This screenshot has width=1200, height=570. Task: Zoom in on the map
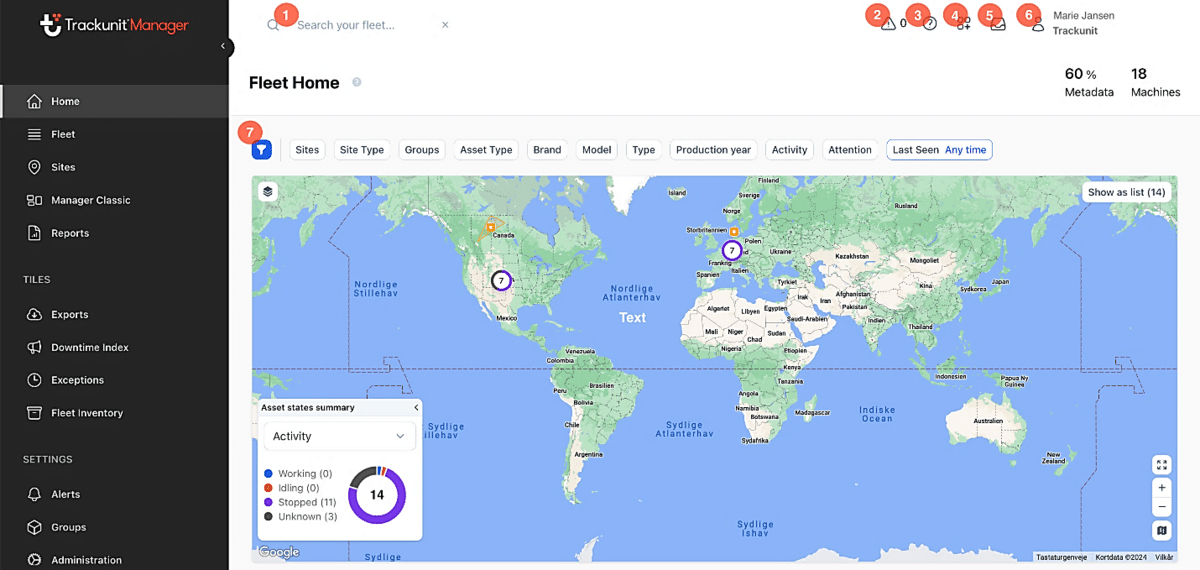click(1161, 488)
